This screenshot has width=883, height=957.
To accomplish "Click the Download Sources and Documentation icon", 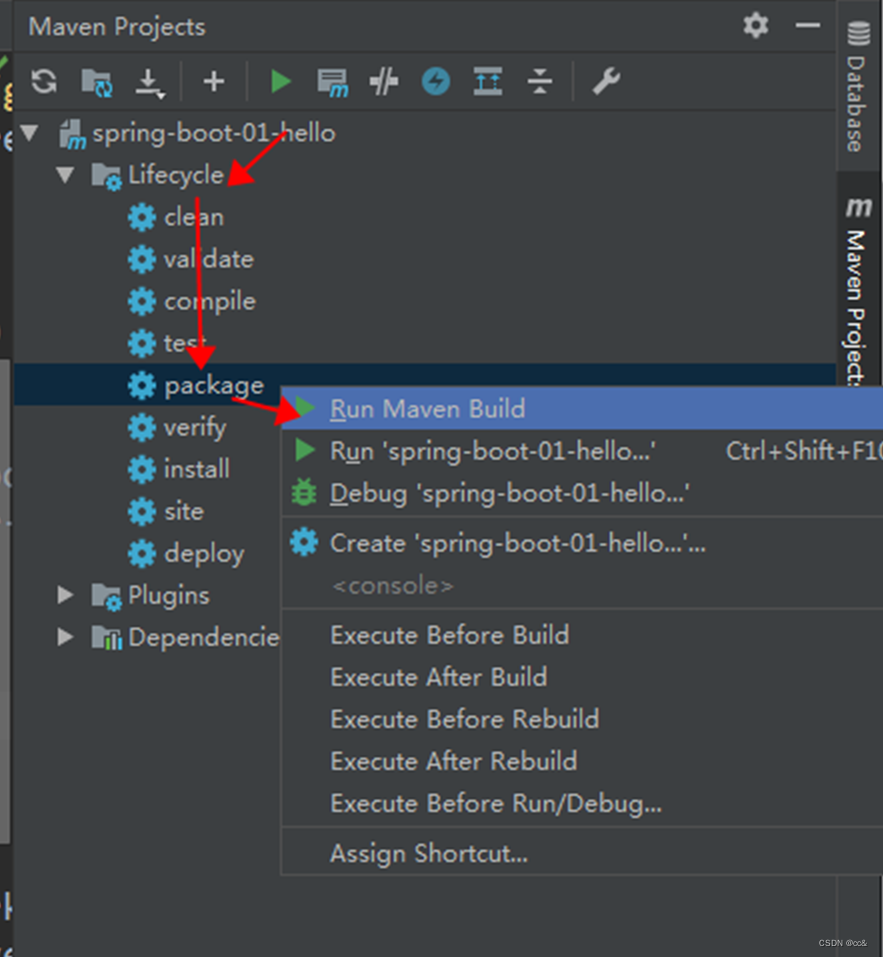I will 150,83.
